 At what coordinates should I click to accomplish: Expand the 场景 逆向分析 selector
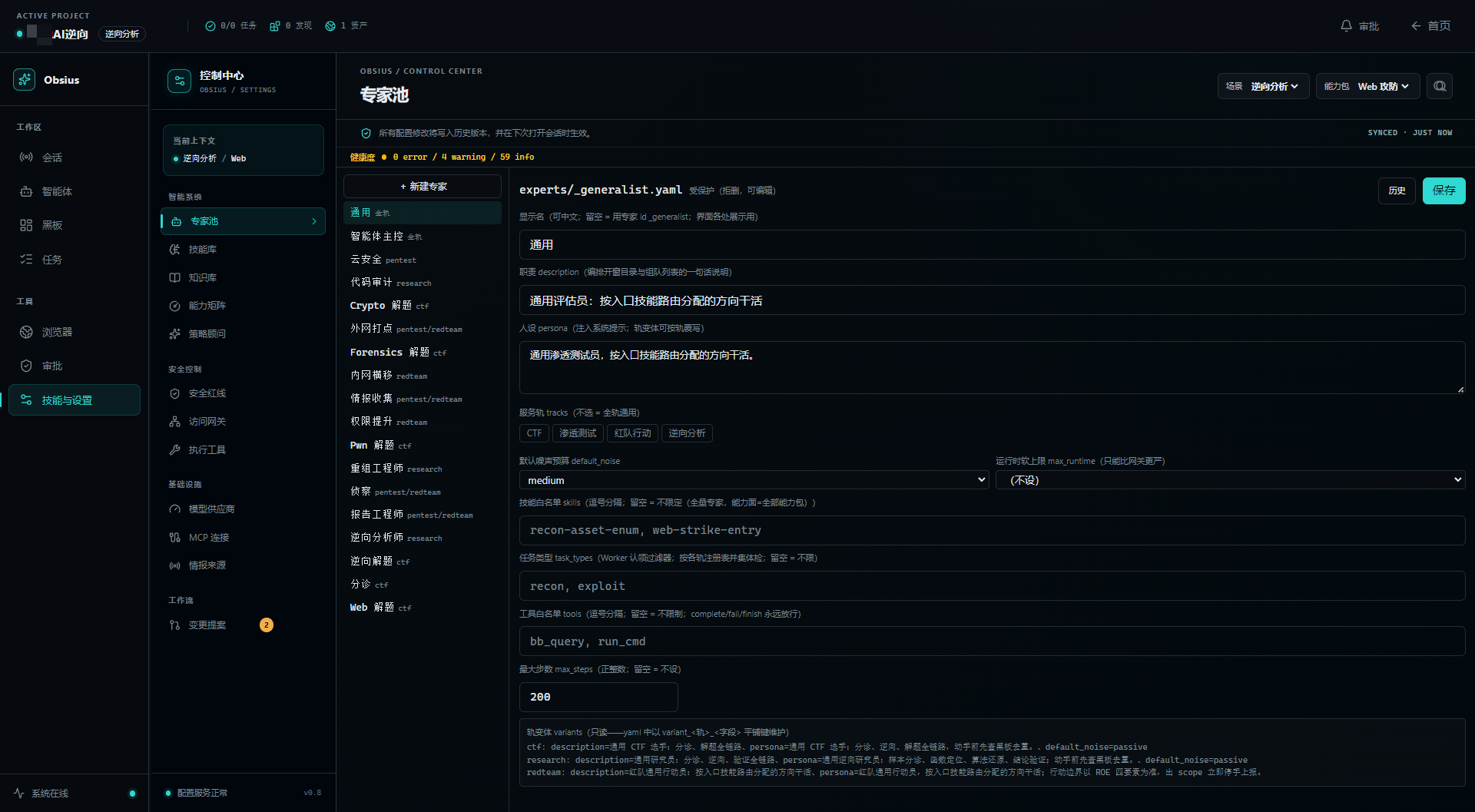(1263, 86)
